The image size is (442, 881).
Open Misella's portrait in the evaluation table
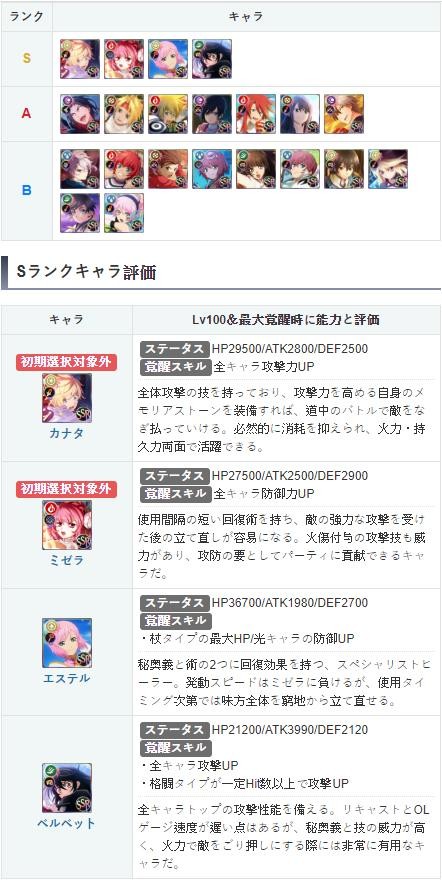66,525
